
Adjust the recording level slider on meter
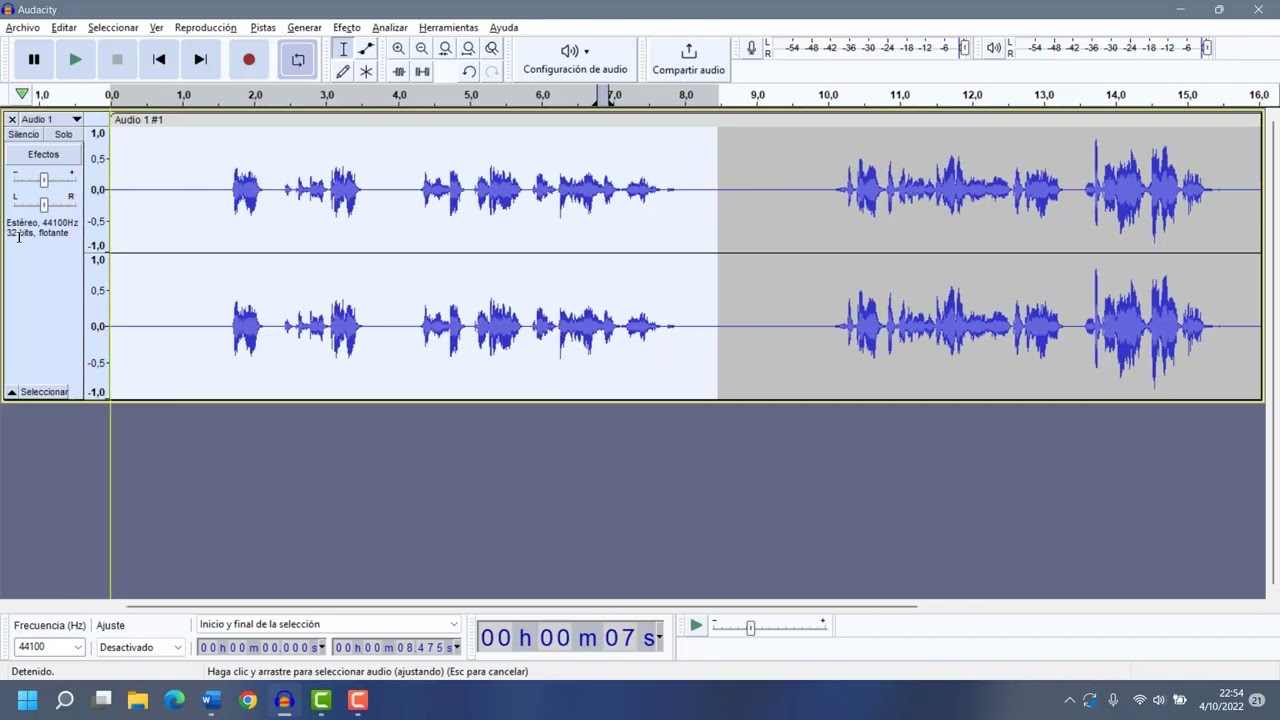pyautogui.click(x=964, y=48)
